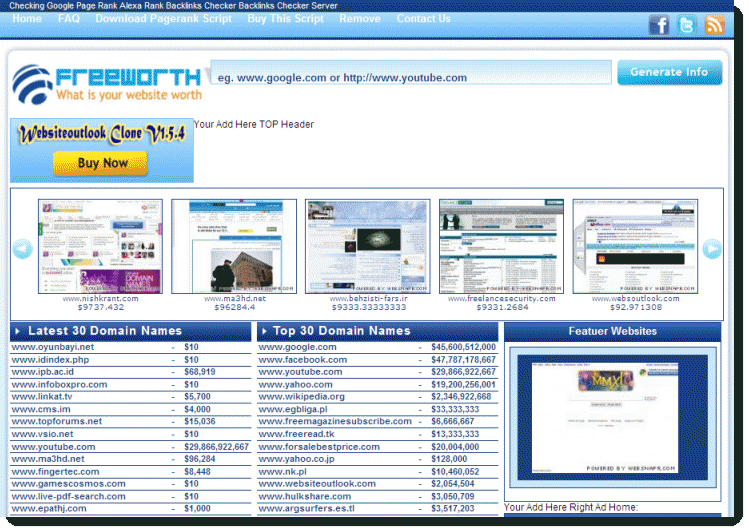Open www.freeread.tk link
Viewport: 749px width, 532px height.
point(296,434)
